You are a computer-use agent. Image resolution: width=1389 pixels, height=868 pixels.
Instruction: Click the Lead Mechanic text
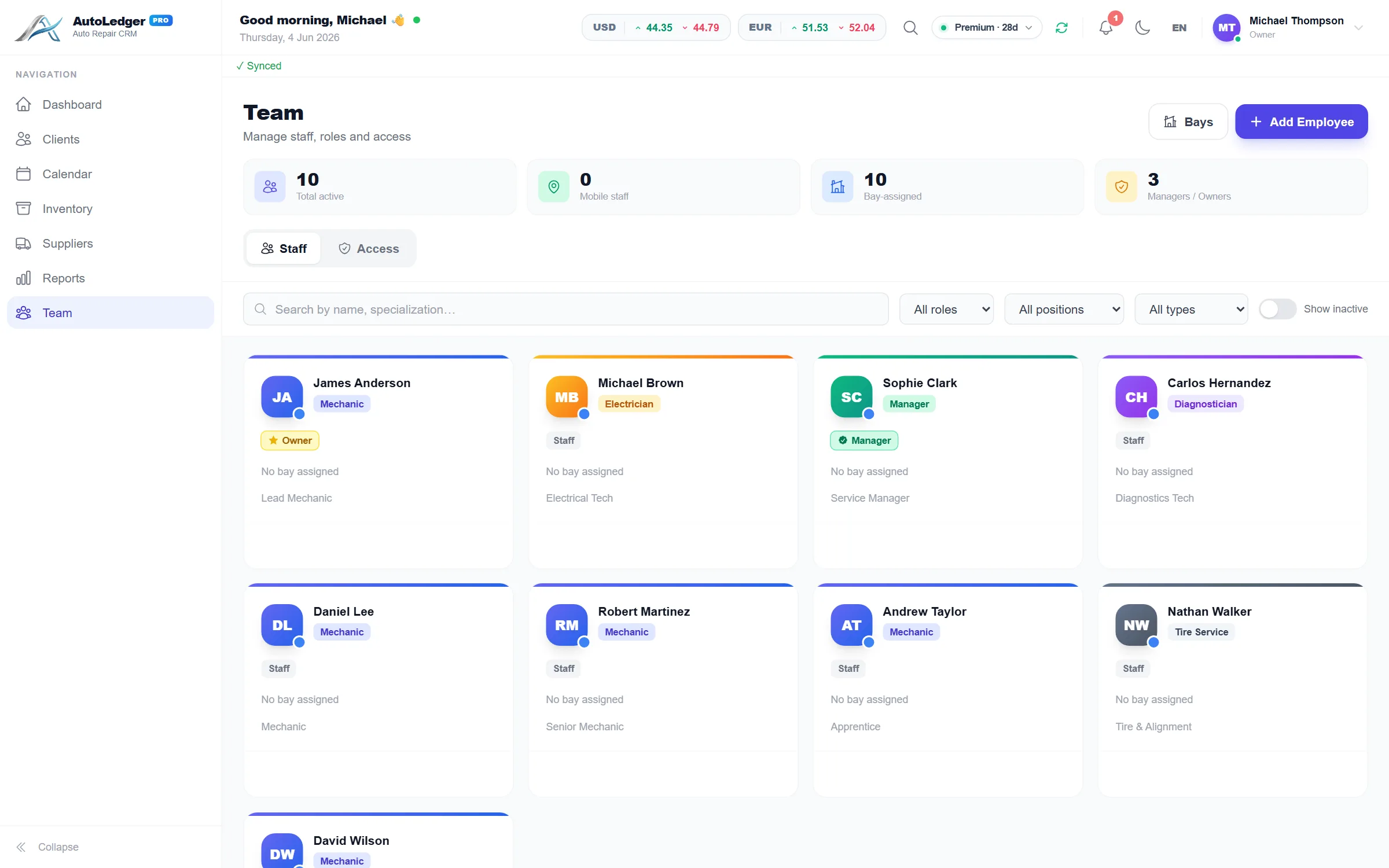[x=296, y=498]
